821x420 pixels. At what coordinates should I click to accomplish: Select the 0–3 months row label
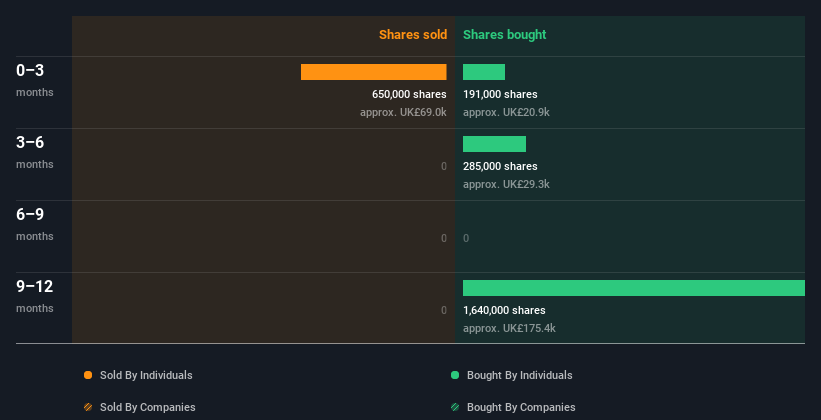[35, 80]
